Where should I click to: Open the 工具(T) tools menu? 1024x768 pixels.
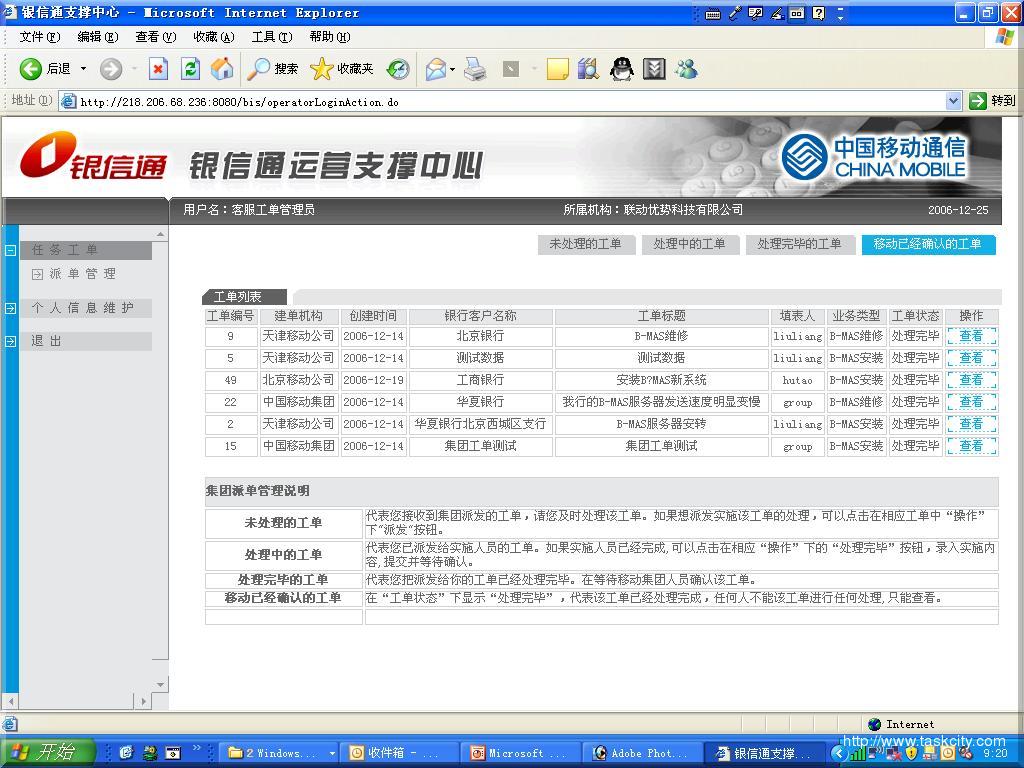(271, 37)
